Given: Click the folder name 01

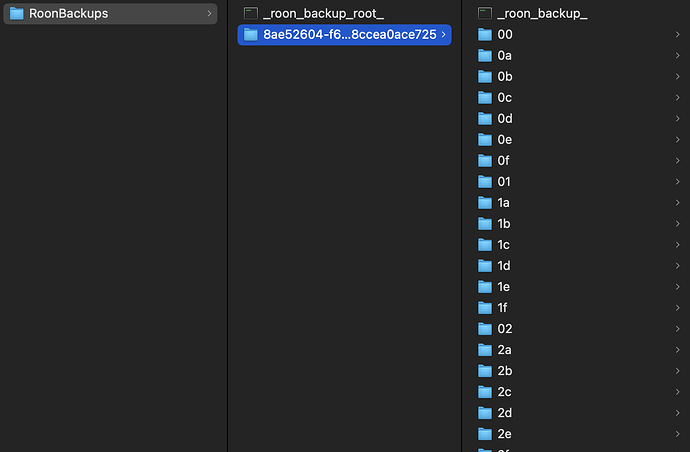Looking at the screenshot, I should (504, 182).
